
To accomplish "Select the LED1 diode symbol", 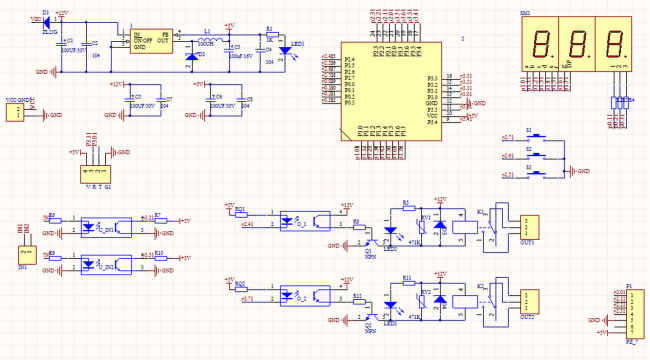I will coord(285,51).
